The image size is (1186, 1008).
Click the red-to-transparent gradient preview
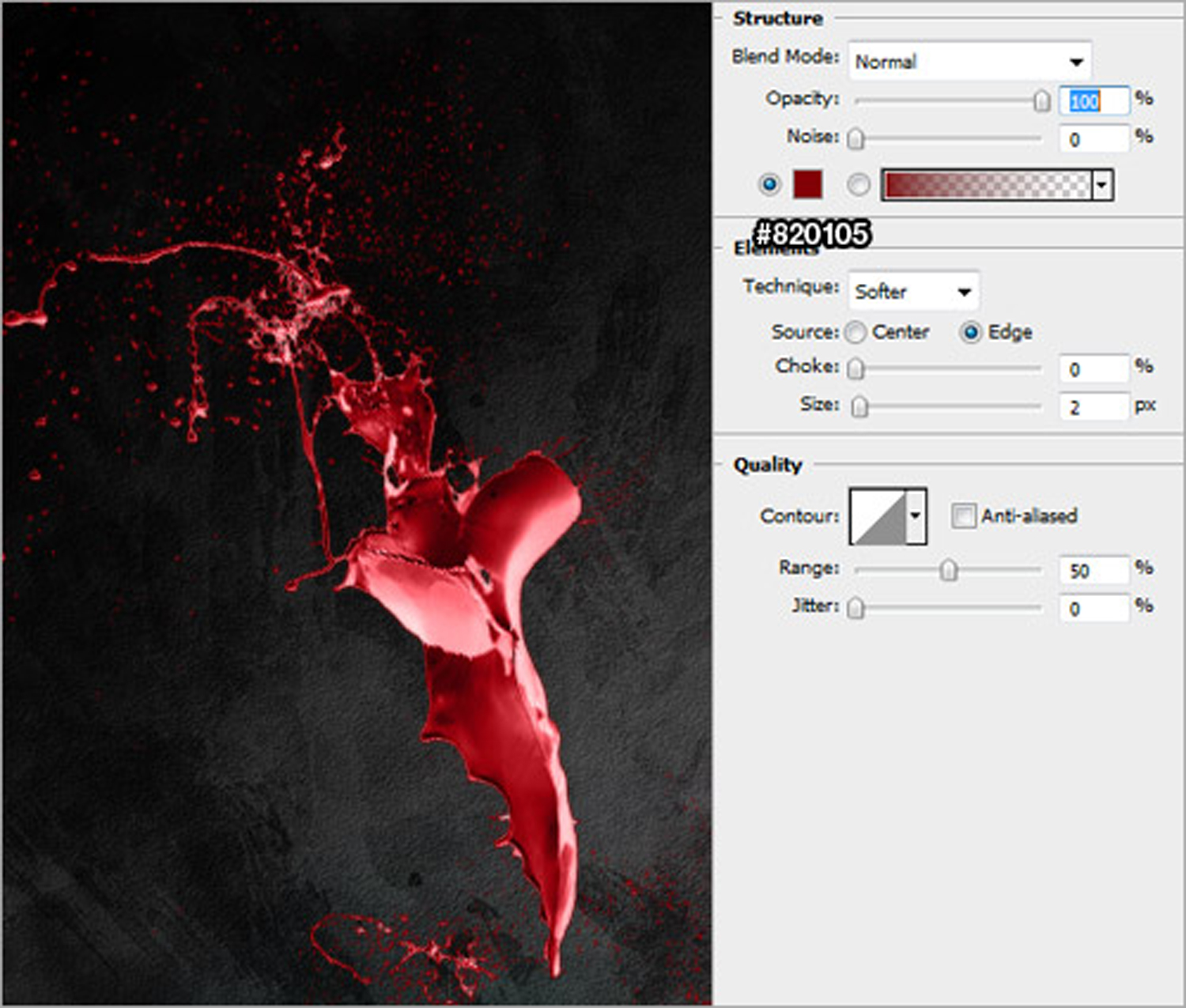[x=986, y=185]
